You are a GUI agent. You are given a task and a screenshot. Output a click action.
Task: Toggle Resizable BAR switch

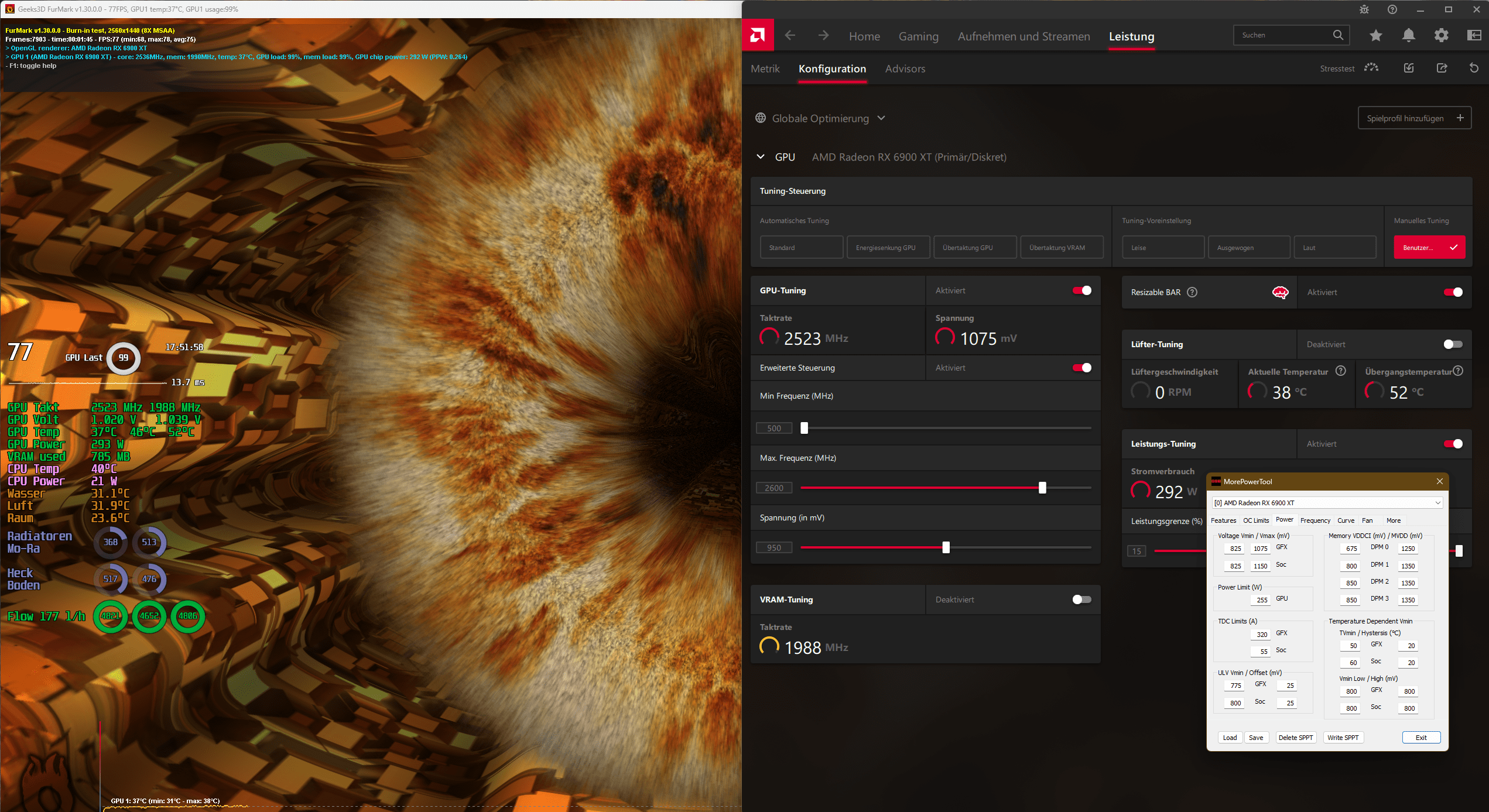1453,292
